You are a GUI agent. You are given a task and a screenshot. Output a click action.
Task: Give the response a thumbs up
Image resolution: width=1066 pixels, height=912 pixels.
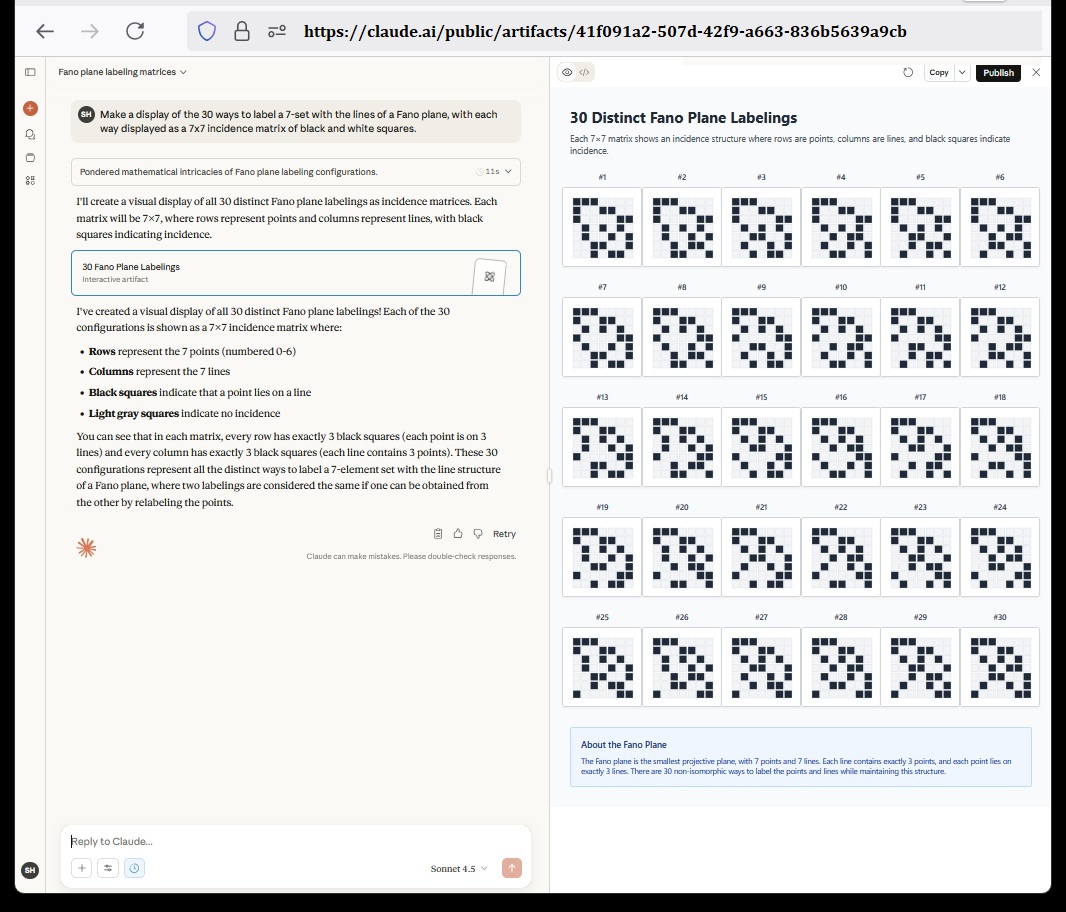(458, 534)
